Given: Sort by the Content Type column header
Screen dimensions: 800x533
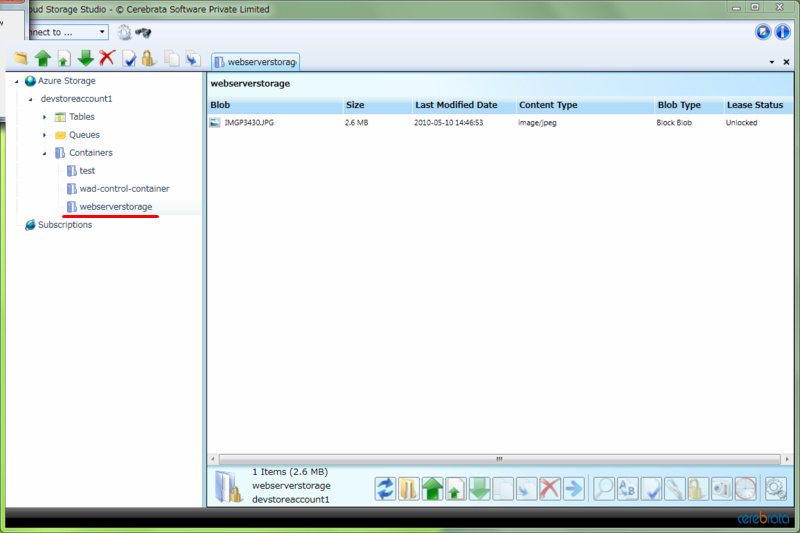Looking at the screenshot, I should (x=586, y=105).
